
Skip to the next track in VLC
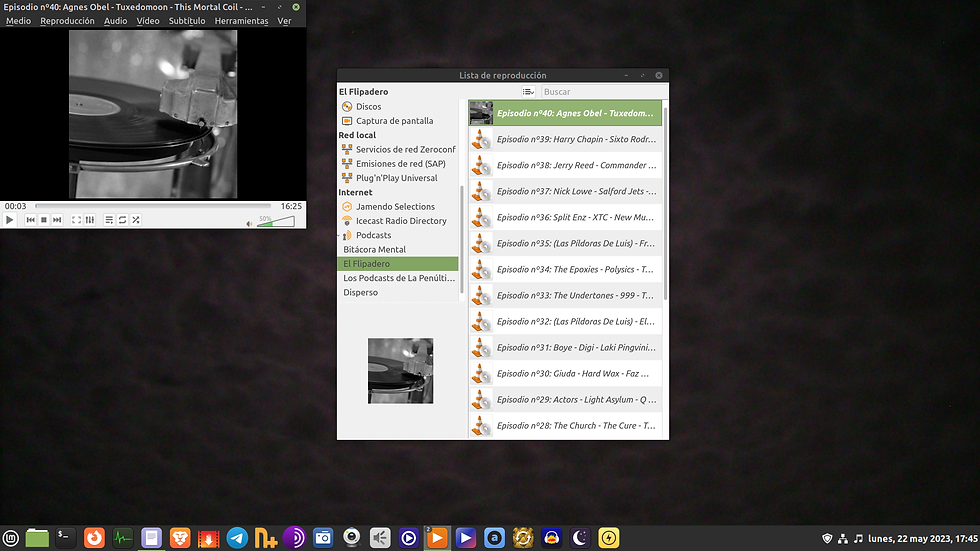coord(57,220)
